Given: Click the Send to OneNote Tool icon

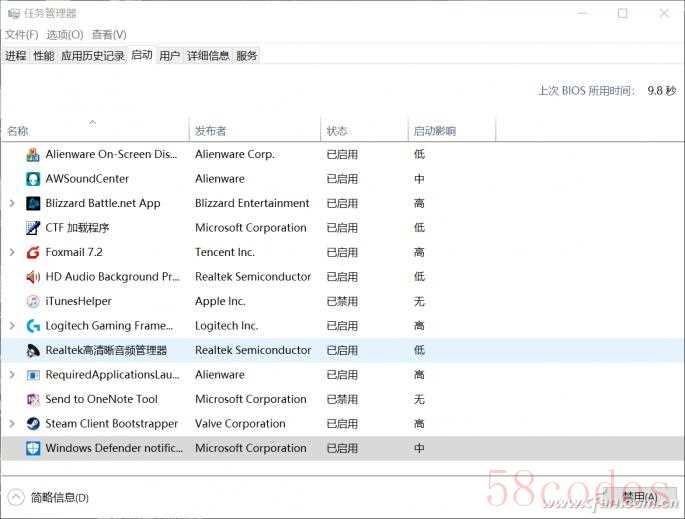Looking at the screenshot, I should [33, 399].
